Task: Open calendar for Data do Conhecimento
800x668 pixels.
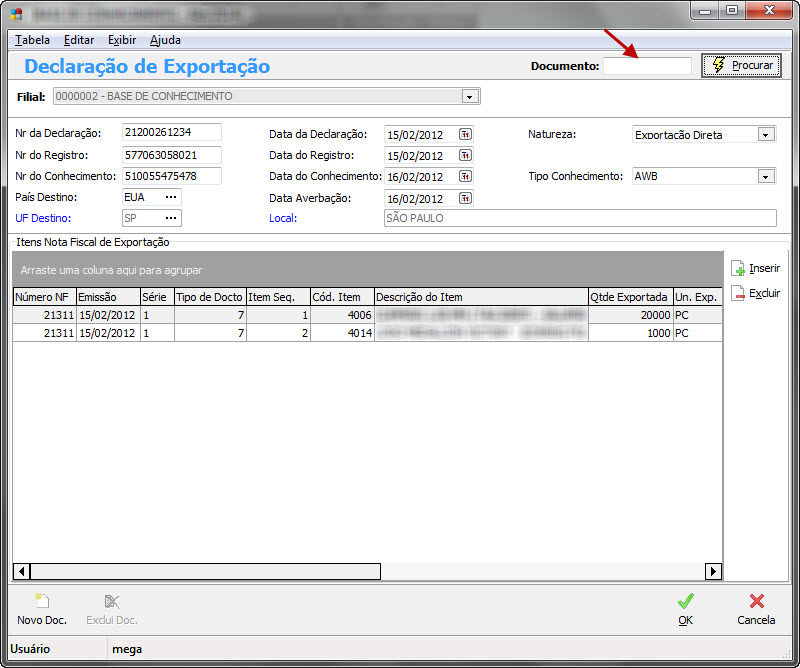Action: coord(465,177)
